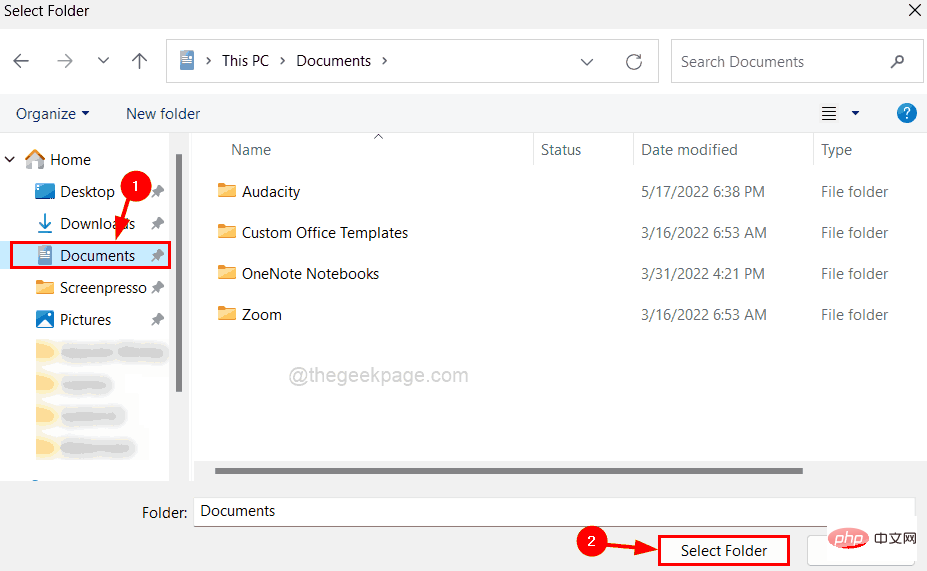Click the date 3/31/2022 4:21 PM
Screen dimensions: 927x571
point(702,274)
